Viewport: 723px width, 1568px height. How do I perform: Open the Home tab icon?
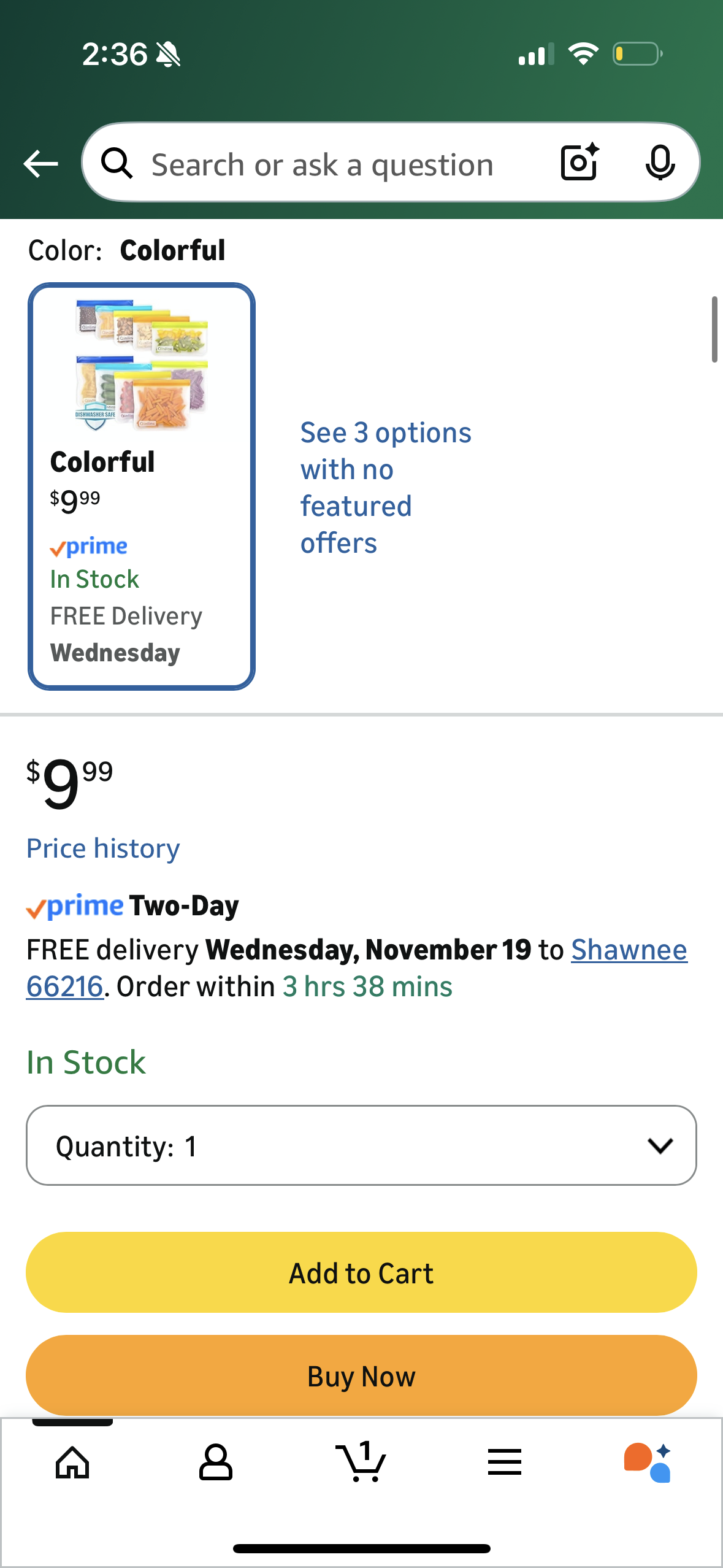pos(72,1461)
